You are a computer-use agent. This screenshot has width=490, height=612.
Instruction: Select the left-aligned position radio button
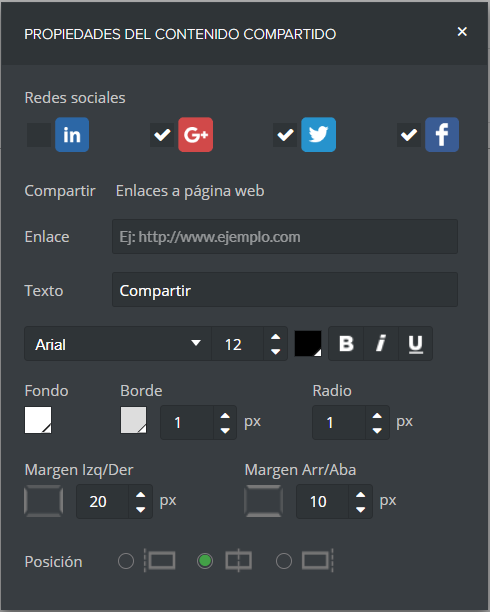[126, 561]
